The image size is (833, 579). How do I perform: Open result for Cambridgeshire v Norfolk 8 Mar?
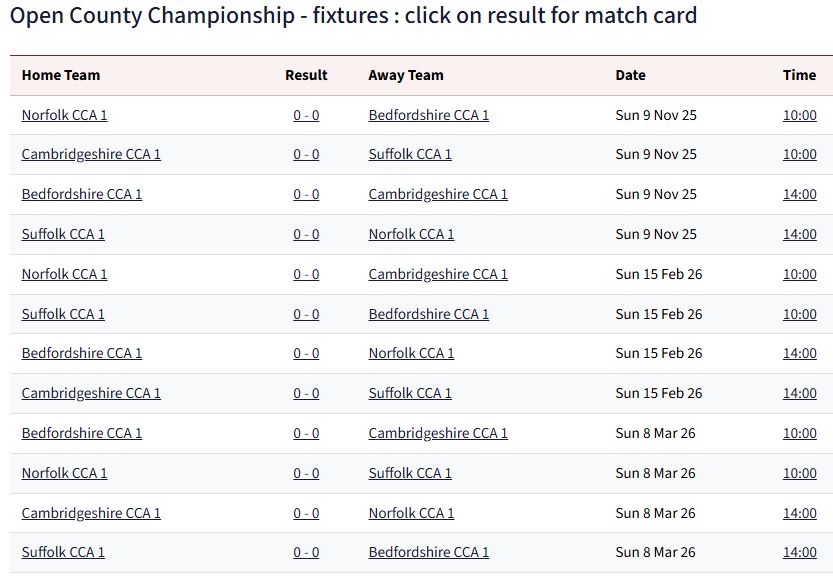(306, 513)
